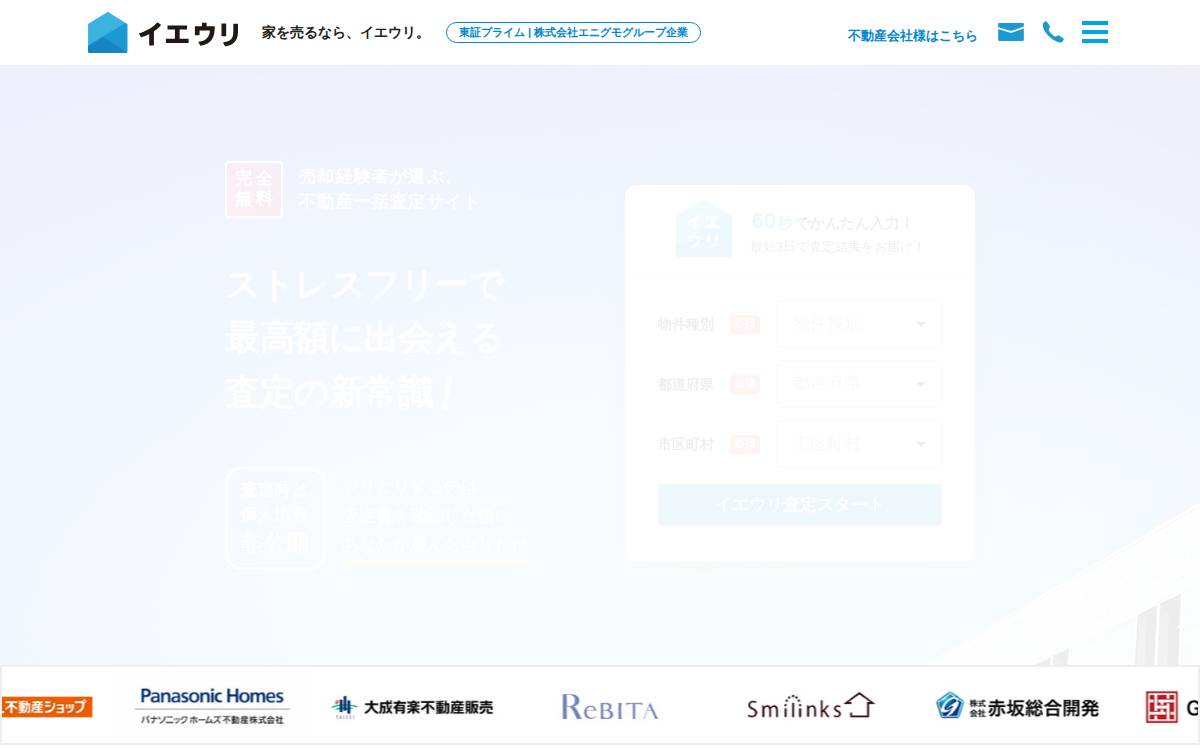The image size is (1200, 750).
Task: Click the 大成有楽不動産販売 logo
Action: point(413,707)
